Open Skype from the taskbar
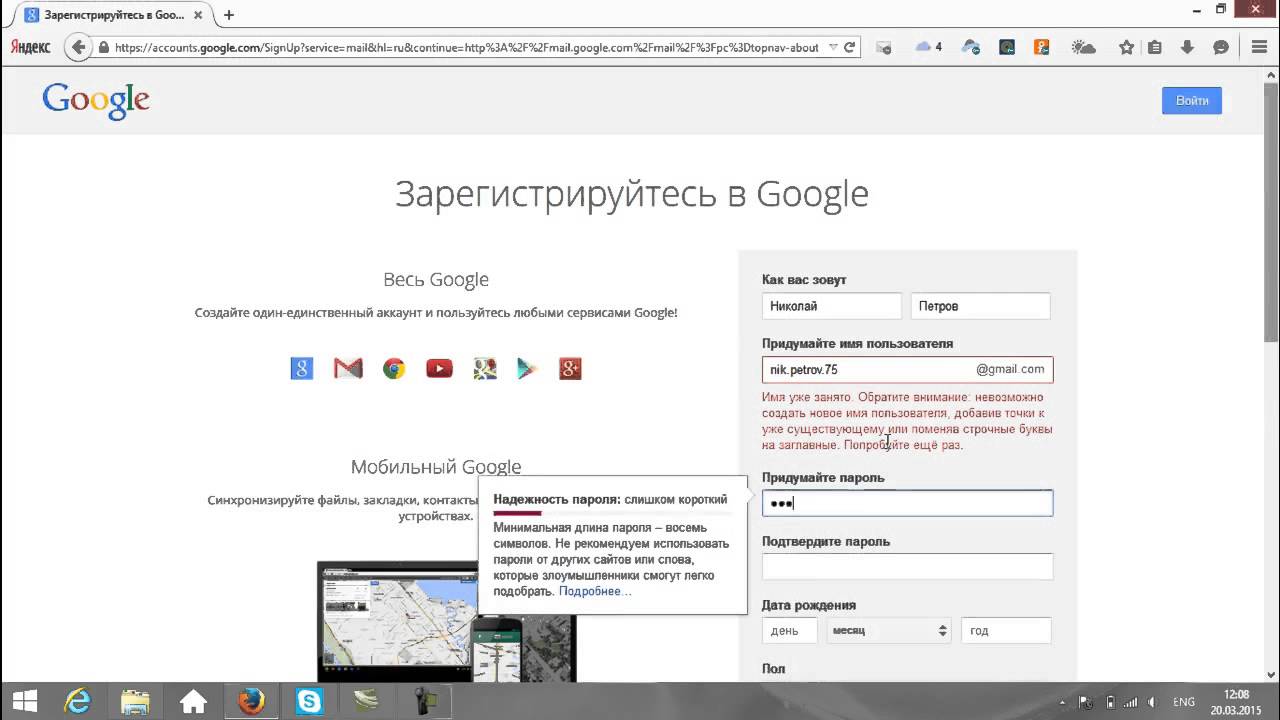Screen dimensions: 1280x720 tap(309, 701)
